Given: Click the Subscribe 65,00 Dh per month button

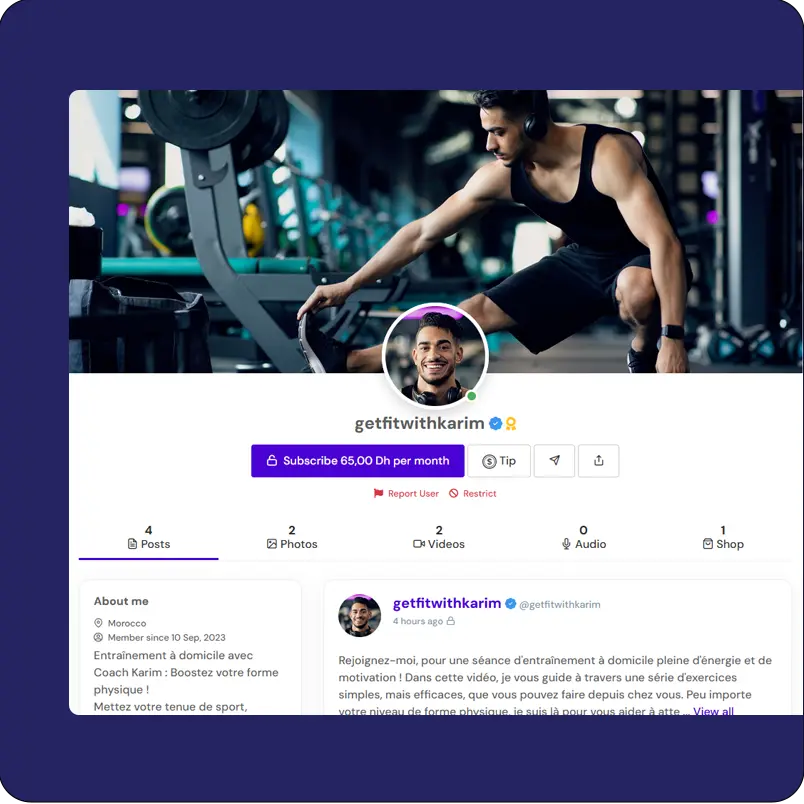Looking at the screenshot, I should tap(357, 460).
